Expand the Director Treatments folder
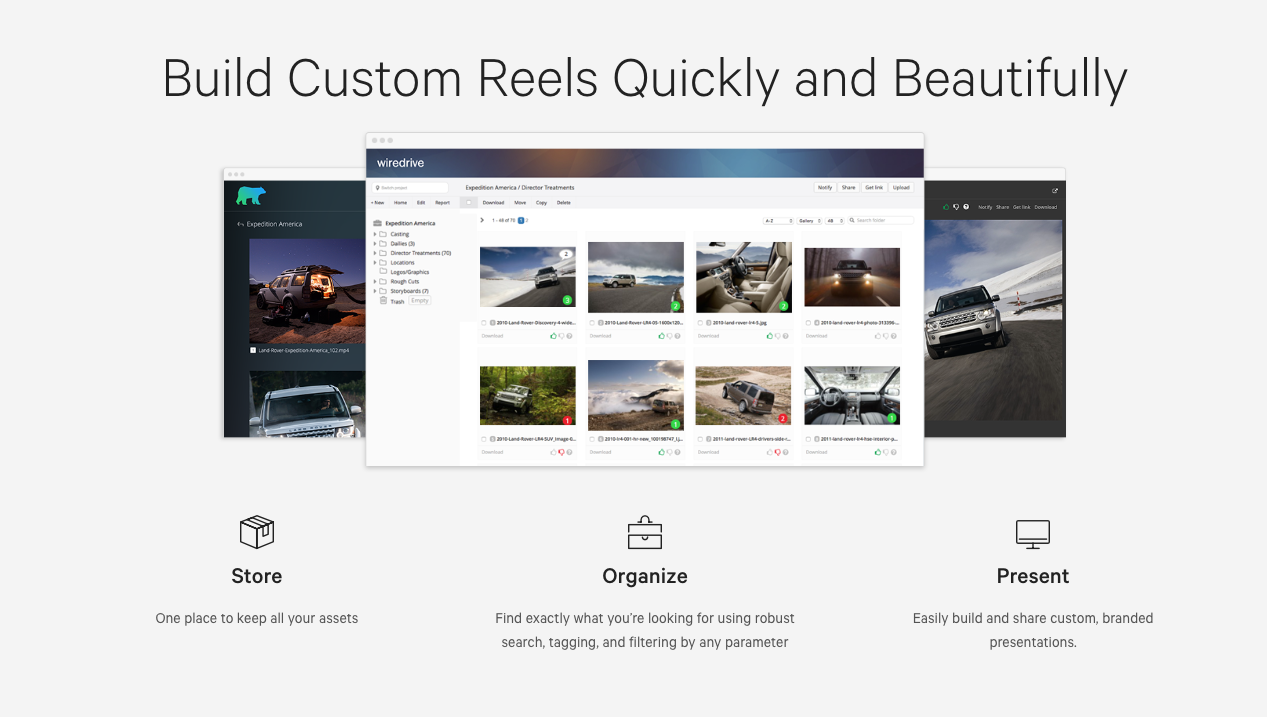The width and height of the screenshot is (1267, 717). click(375, 252)
